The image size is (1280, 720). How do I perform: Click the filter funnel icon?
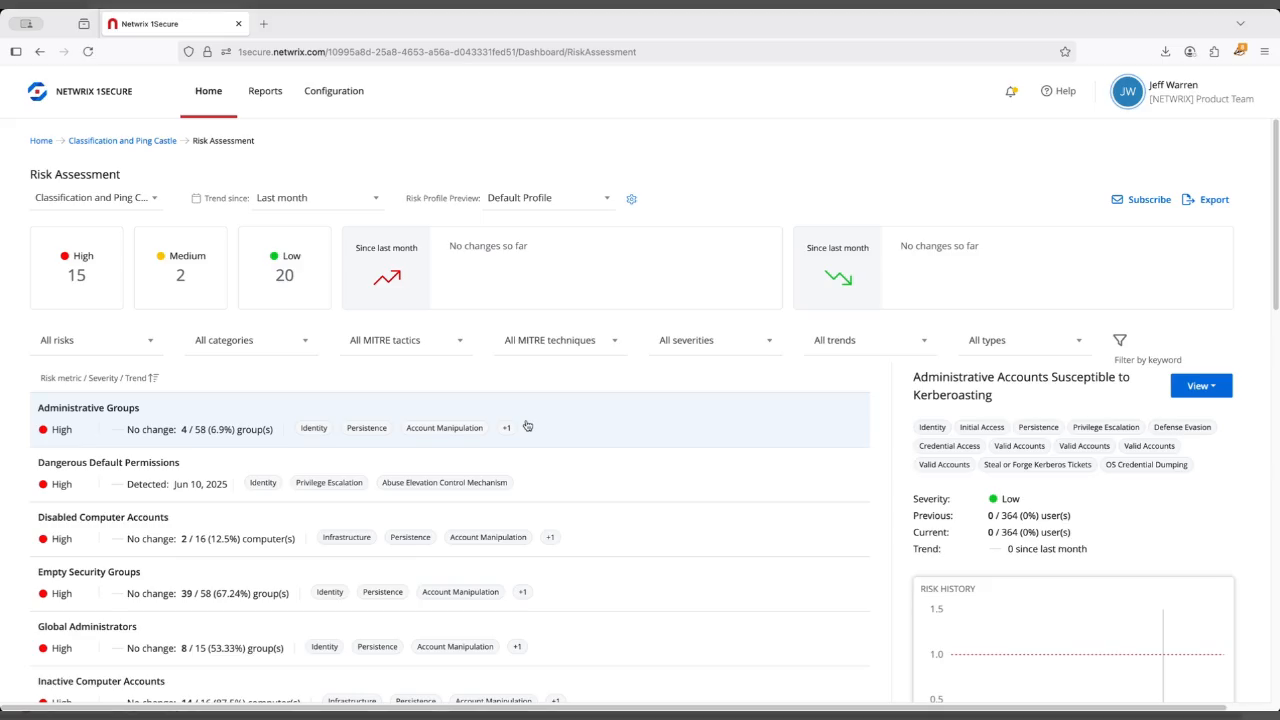click(x=1120, y=340)
